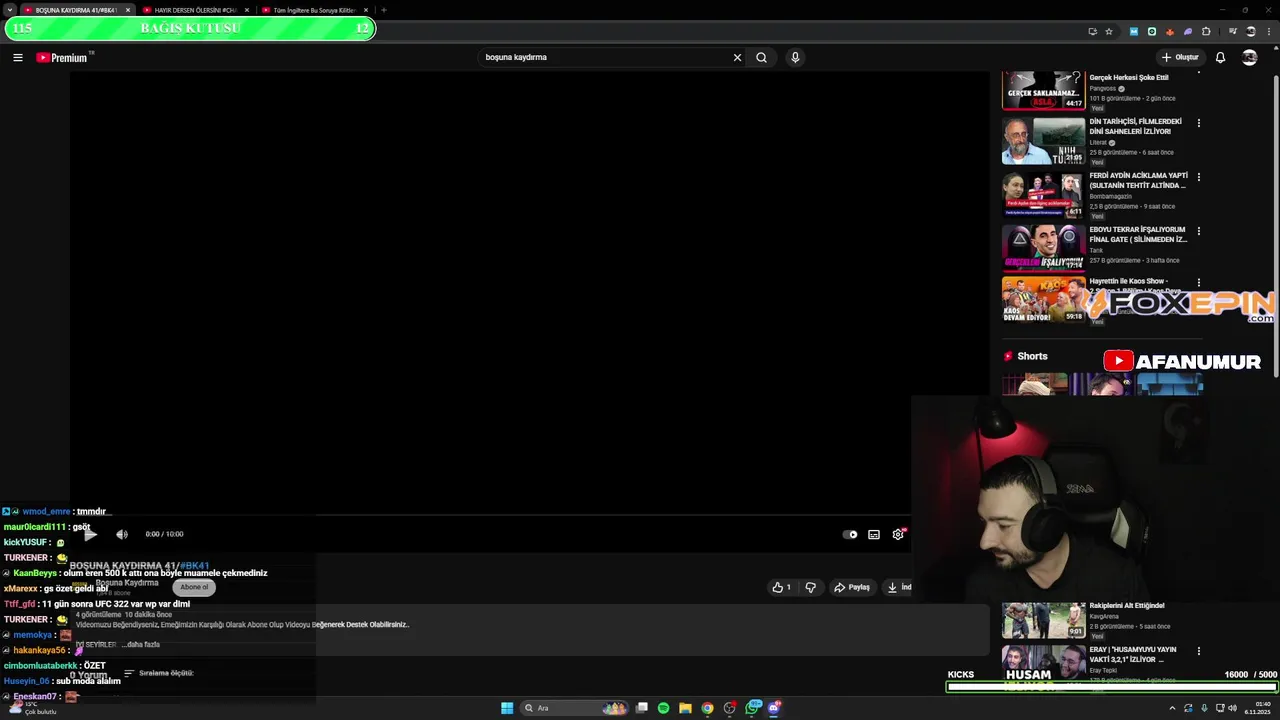
Task: Open the Chrome extensions puzzle icon
Action: [x=1206, y=31]
